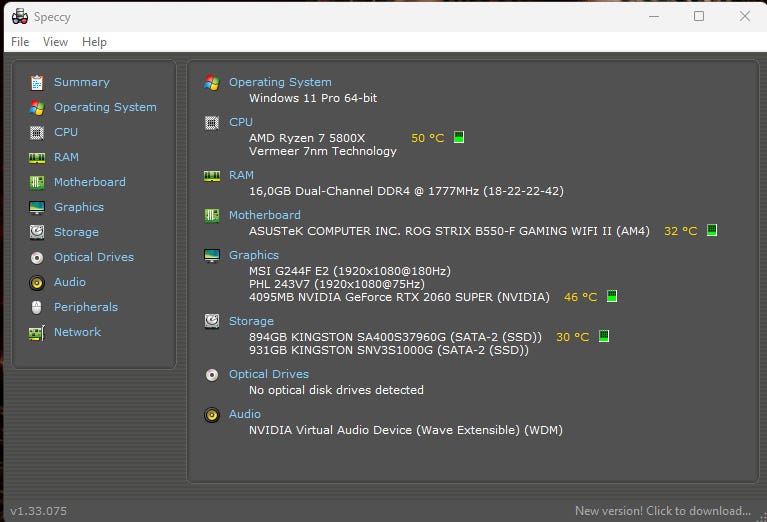The width and height of the screenshot is (767, 522).
Task: Click the Windows flag icon in summary panel
Action: pyautogui.click(x=212, y=83)
